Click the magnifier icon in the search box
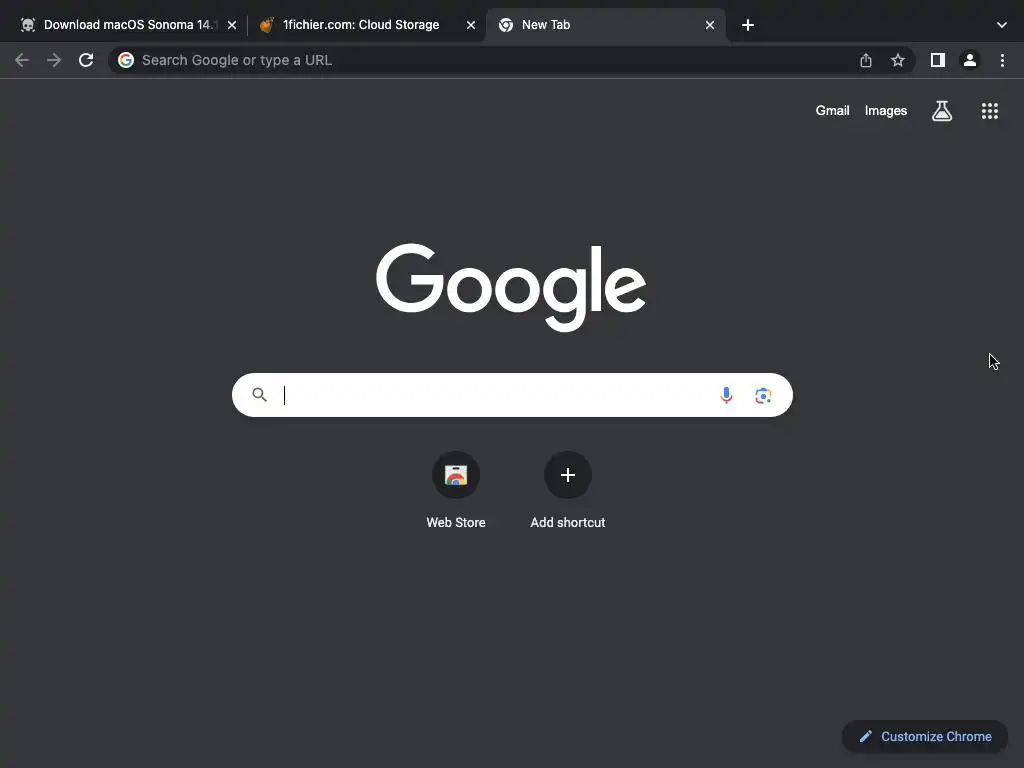Image resolution: width=1024 pixels, height=768 pixels. 259,394
